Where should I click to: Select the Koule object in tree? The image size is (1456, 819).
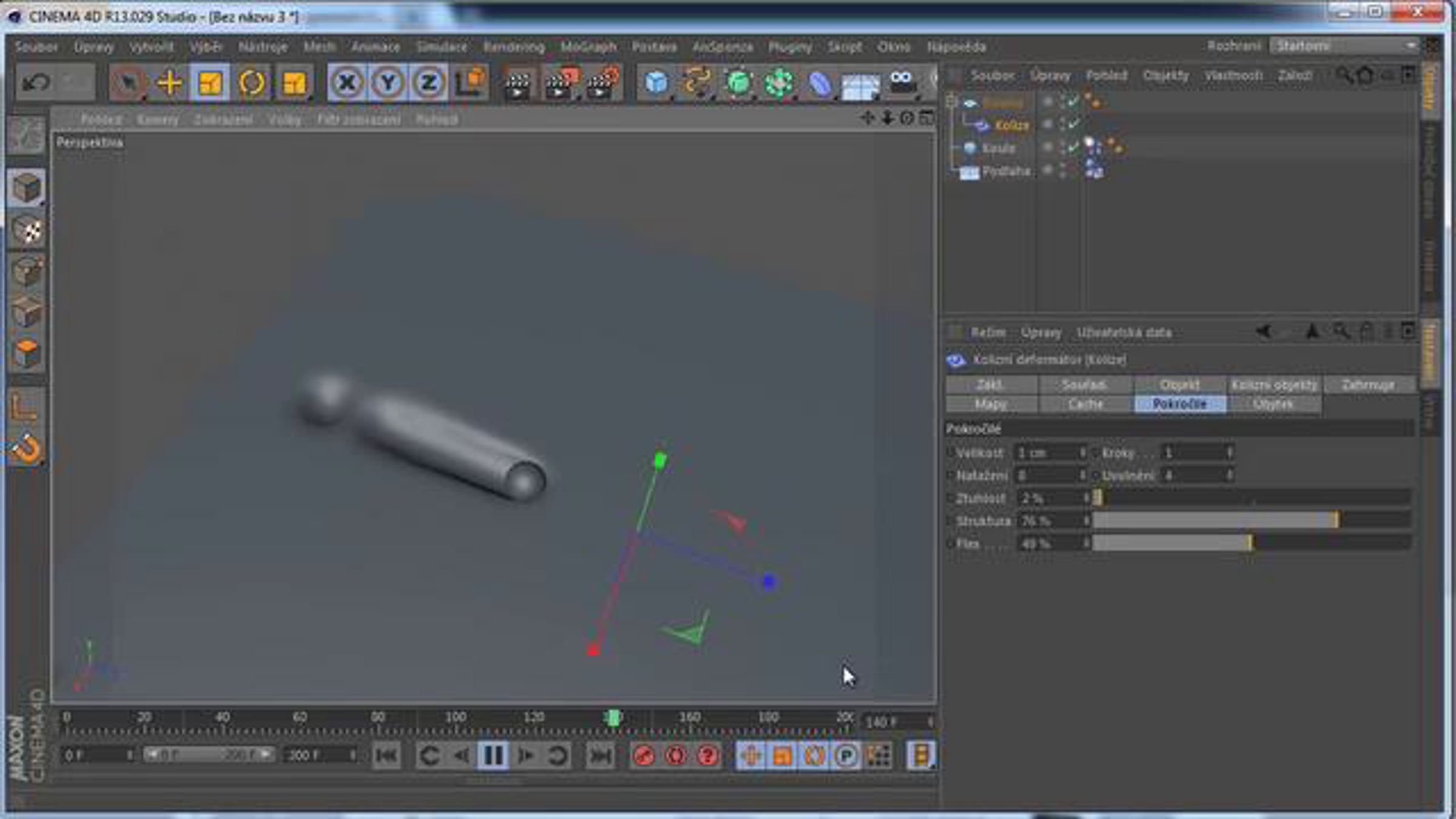pyautogui.click(x=998, y=148)
